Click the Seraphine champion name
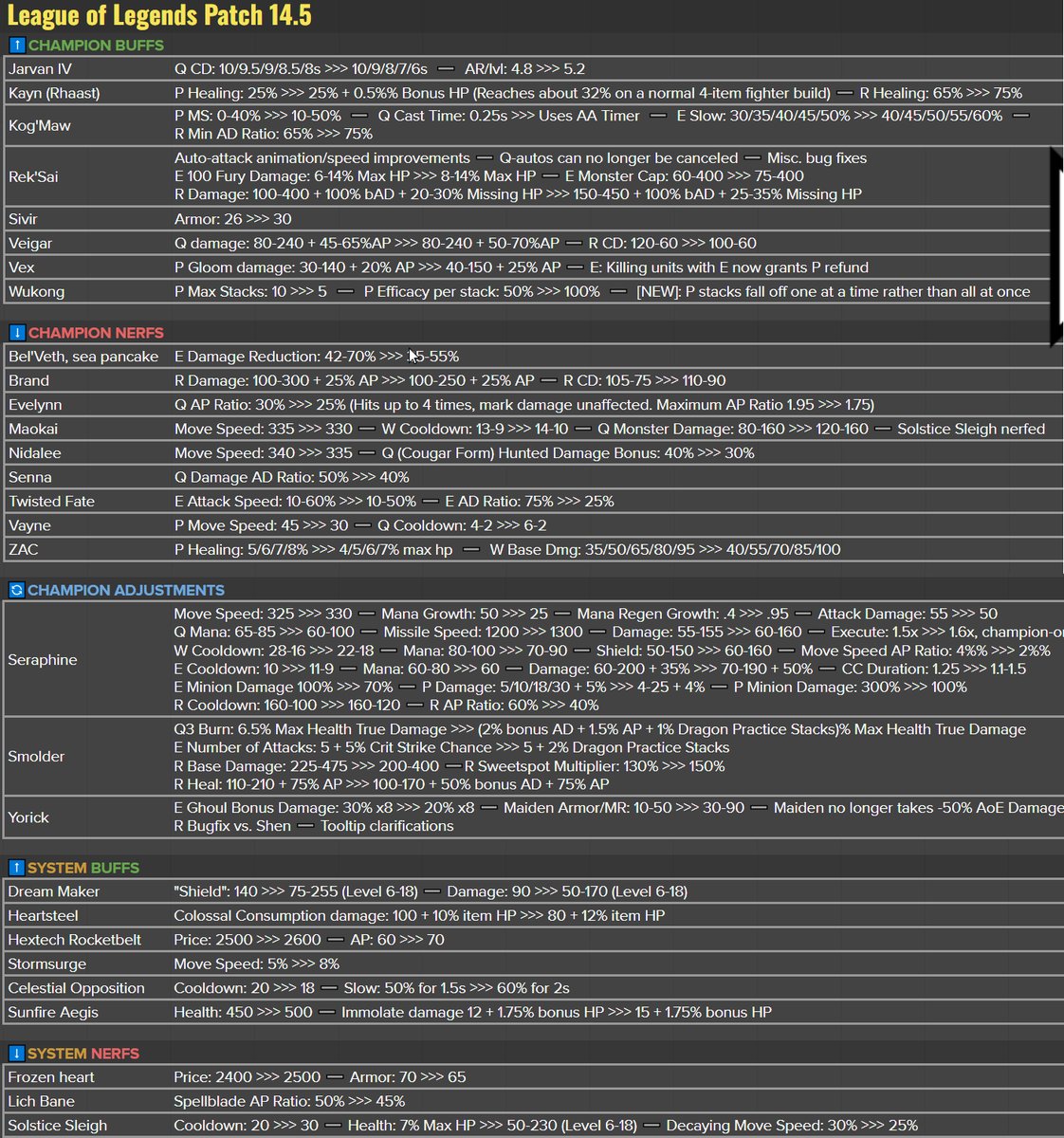Viewport: 1064px width, 1138px height. point(43,660)
